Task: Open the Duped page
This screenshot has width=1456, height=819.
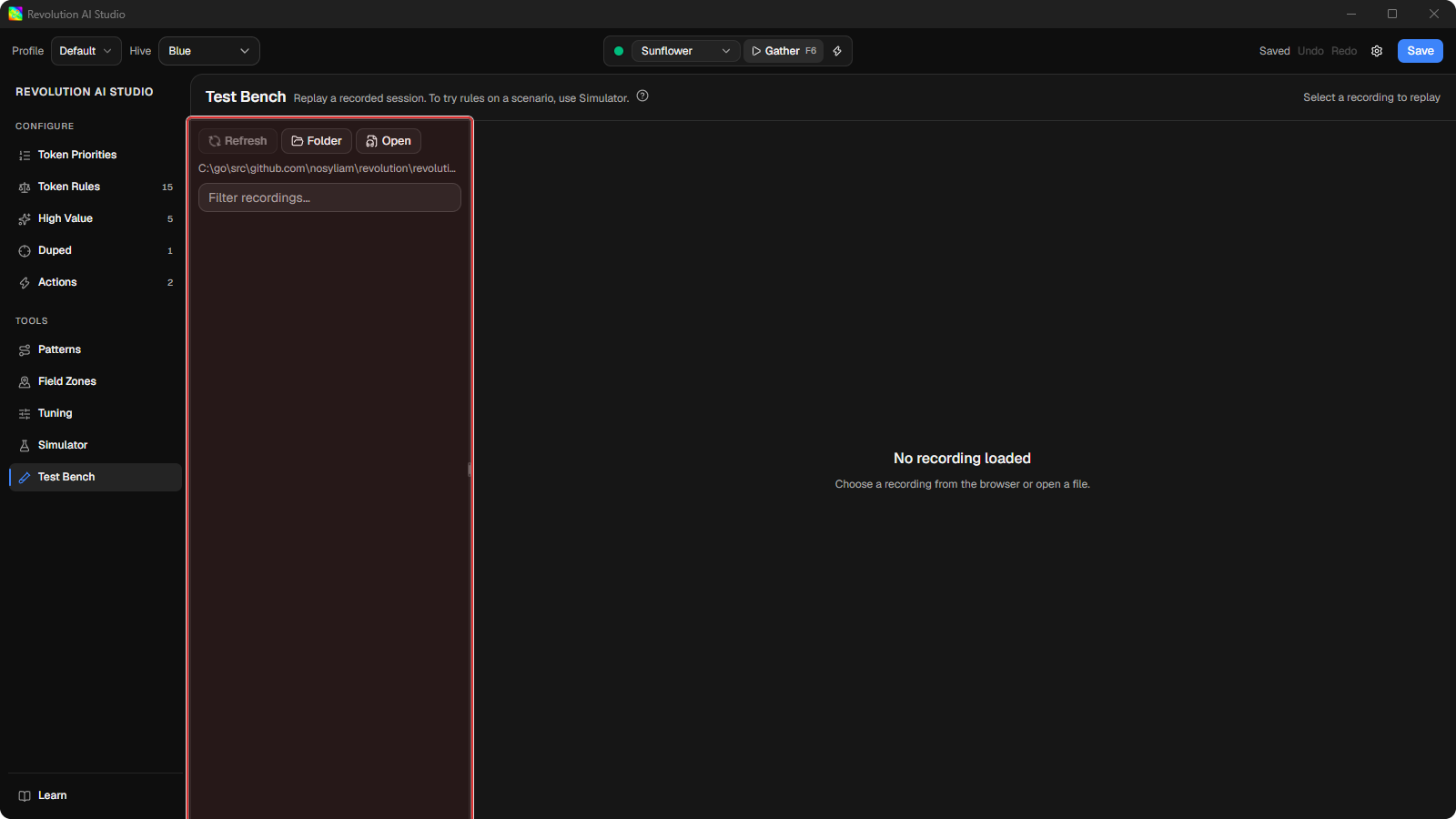Action: tap(96, 250)
